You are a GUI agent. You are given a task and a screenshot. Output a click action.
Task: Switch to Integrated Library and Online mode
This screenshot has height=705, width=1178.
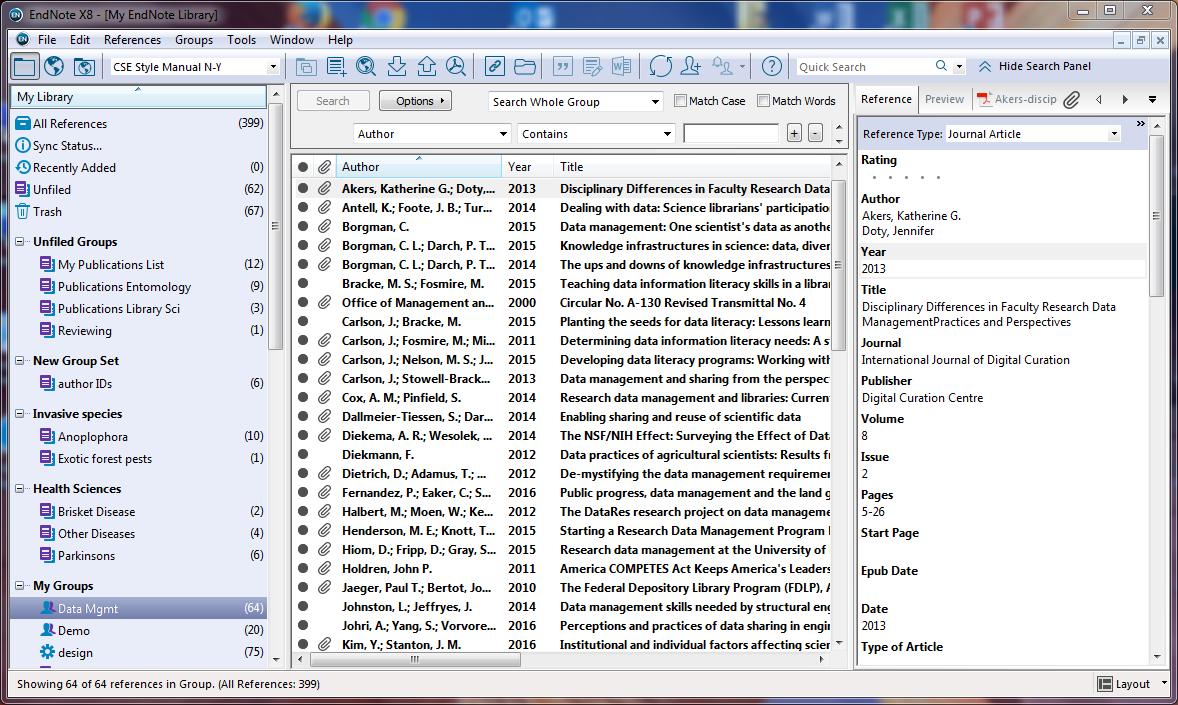click(x=84, y=66)
